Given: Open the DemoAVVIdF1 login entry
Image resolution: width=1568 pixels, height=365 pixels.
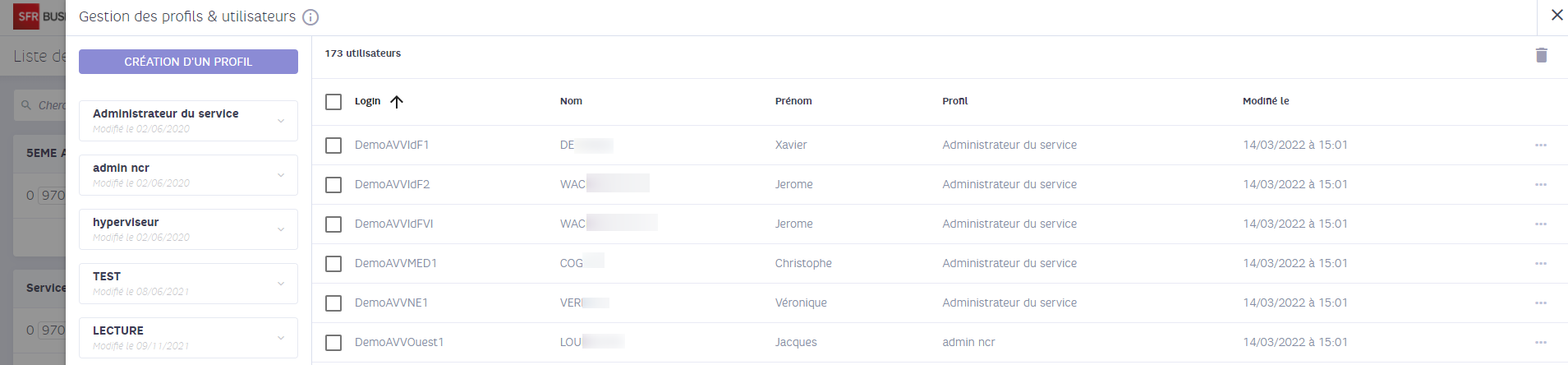Looking at the screenshot, I should tap(392, 145).
